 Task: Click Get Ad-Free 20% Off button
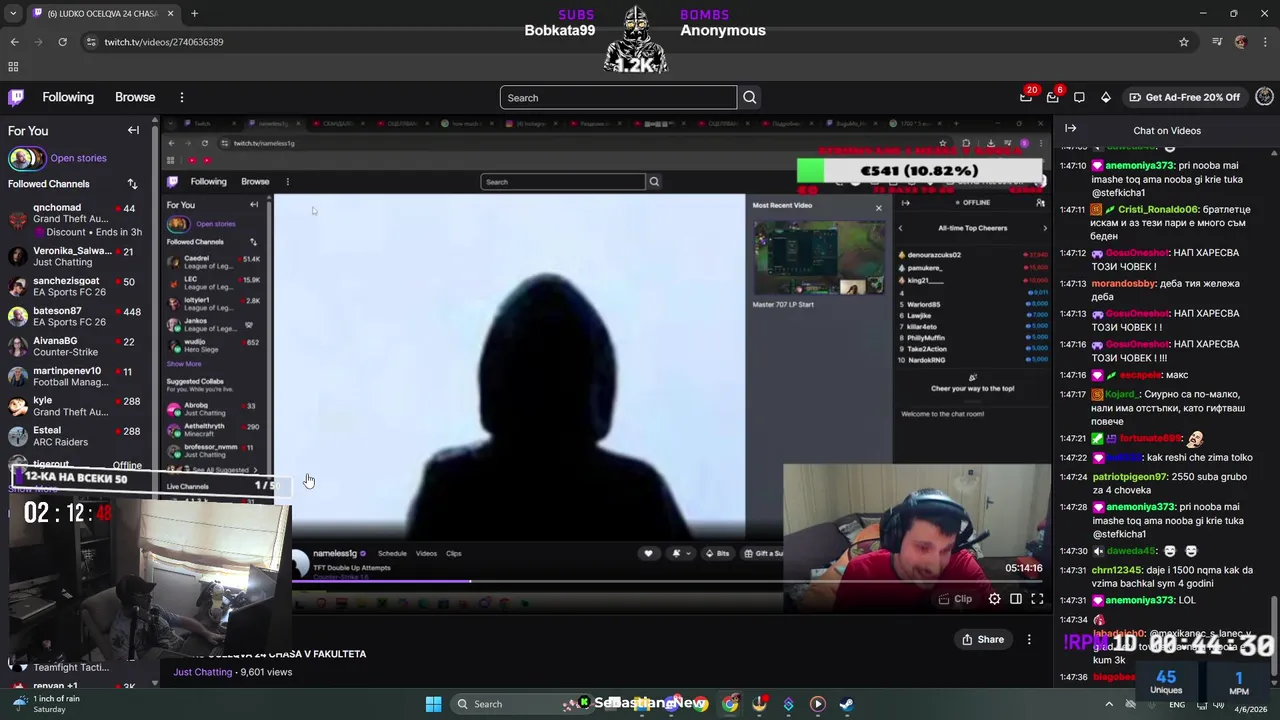pos(1184,97)
